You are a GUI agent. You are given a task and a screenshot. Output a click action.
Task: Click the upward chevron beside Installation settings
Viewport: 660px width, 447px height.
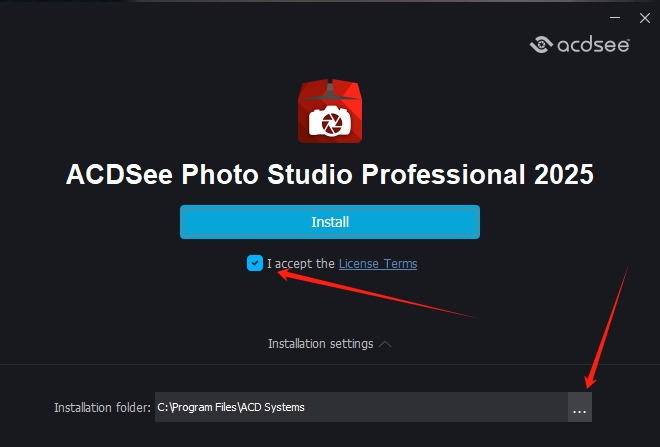(x=386, y=344)
